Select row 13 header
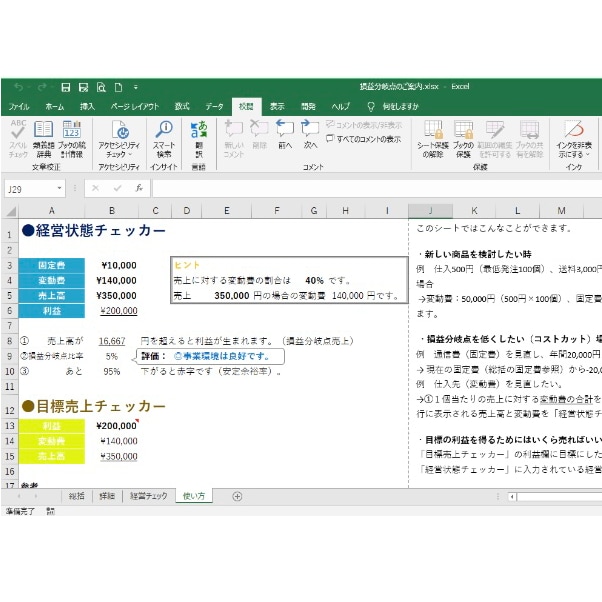Screen dimensions: 602x602 pyautogui.click(x=10, y=426)
